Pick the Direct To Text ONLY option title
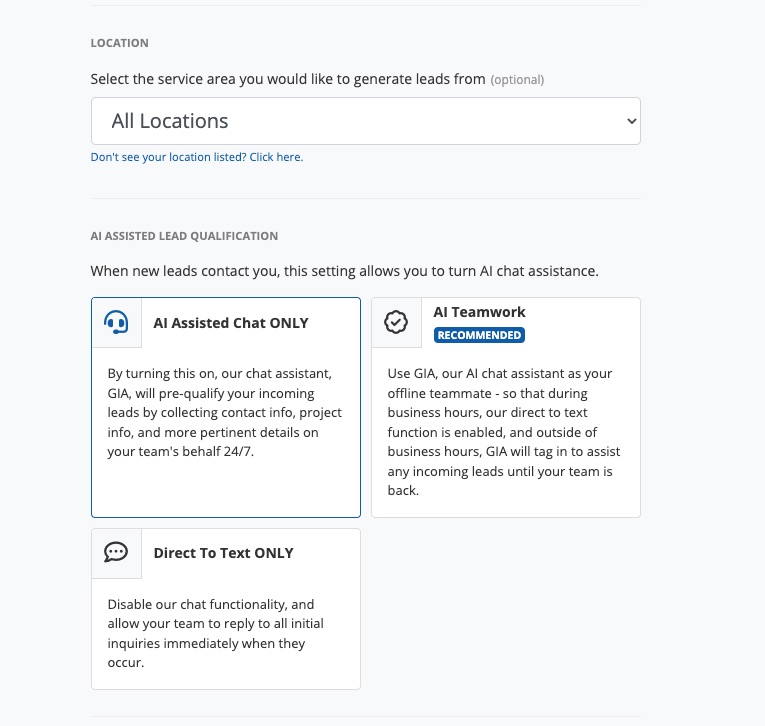The width and height of the screenshot is (765, 726). [x=223, y=553]
